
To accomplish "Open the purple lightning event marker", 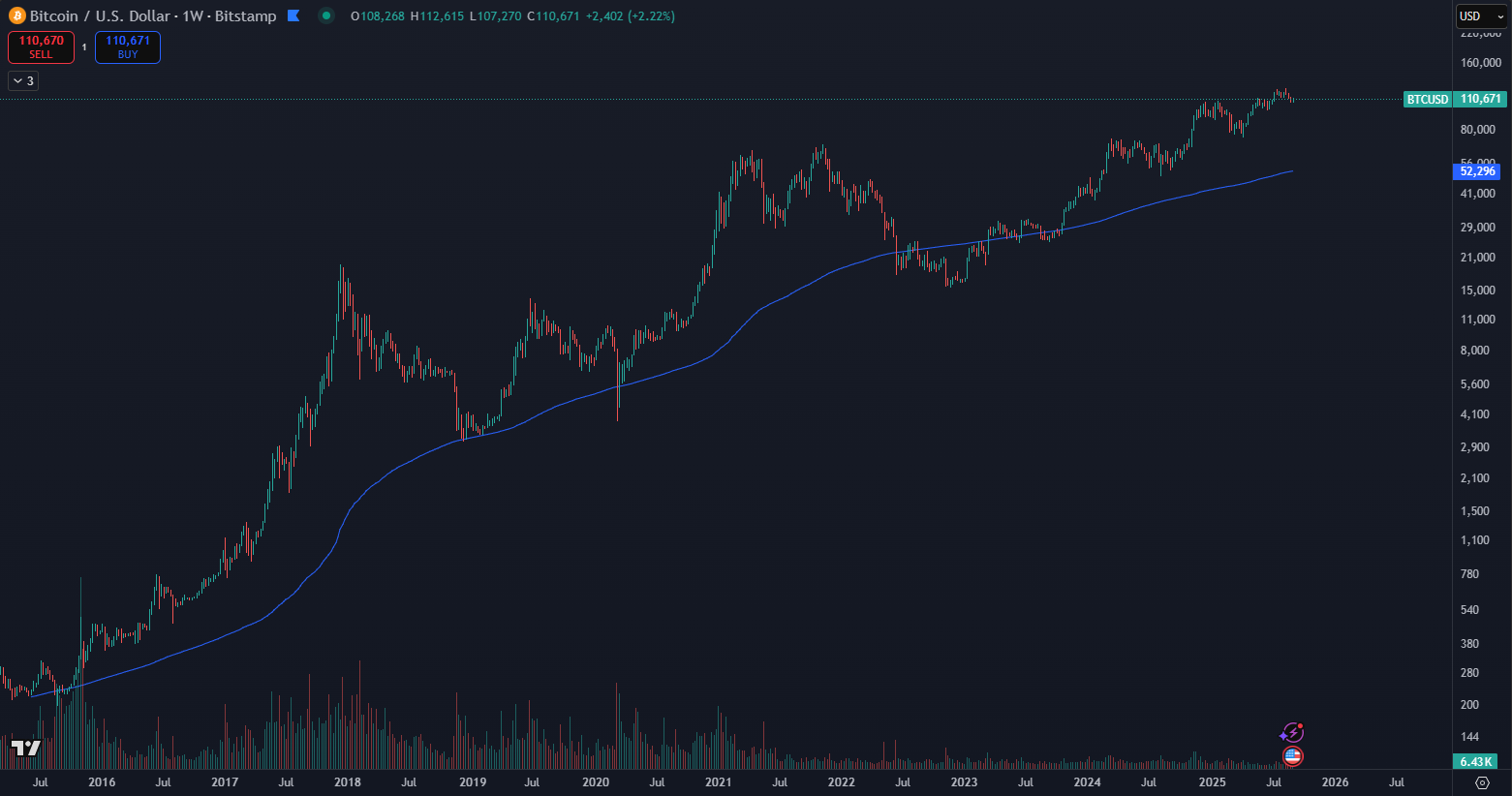I will click(1292, 733).
